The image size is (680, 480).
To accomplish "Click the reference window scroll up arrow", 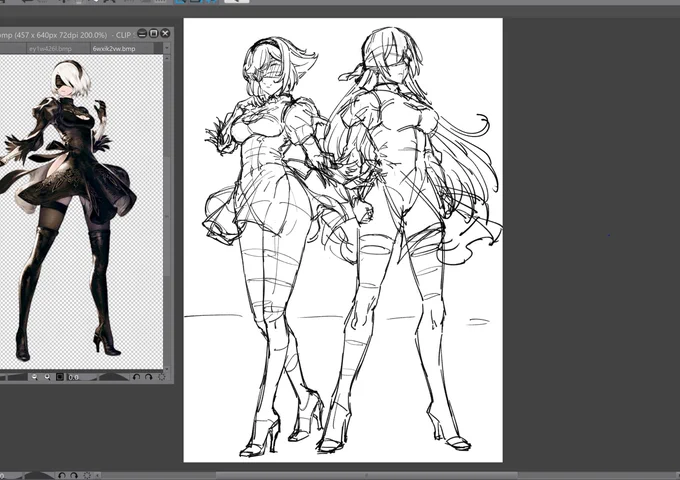I will coord(167,58).
